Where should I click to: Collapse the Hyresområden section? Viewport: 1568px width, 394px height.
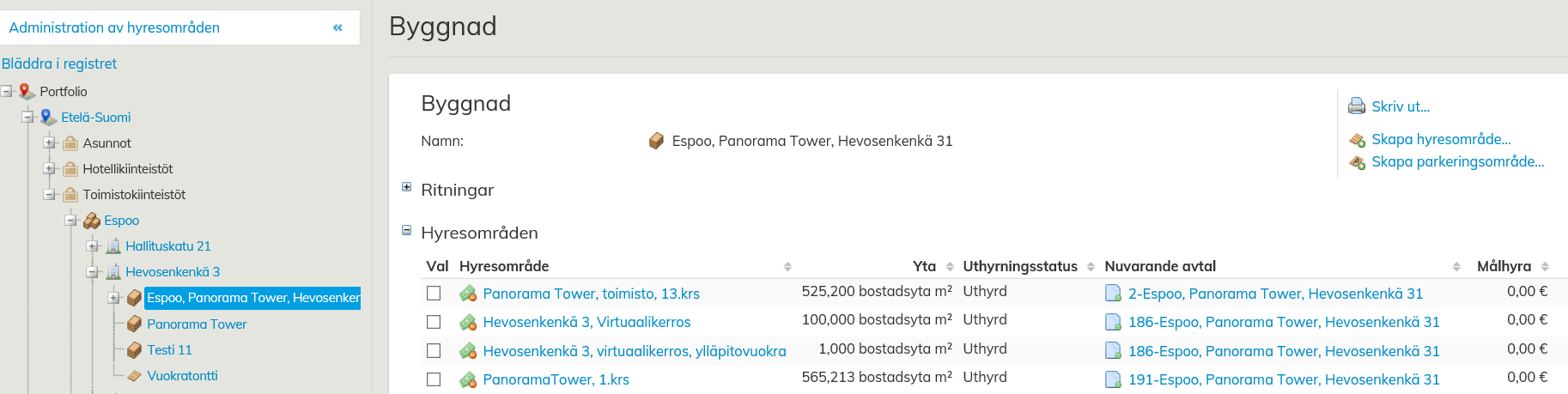tap(407, 230)
